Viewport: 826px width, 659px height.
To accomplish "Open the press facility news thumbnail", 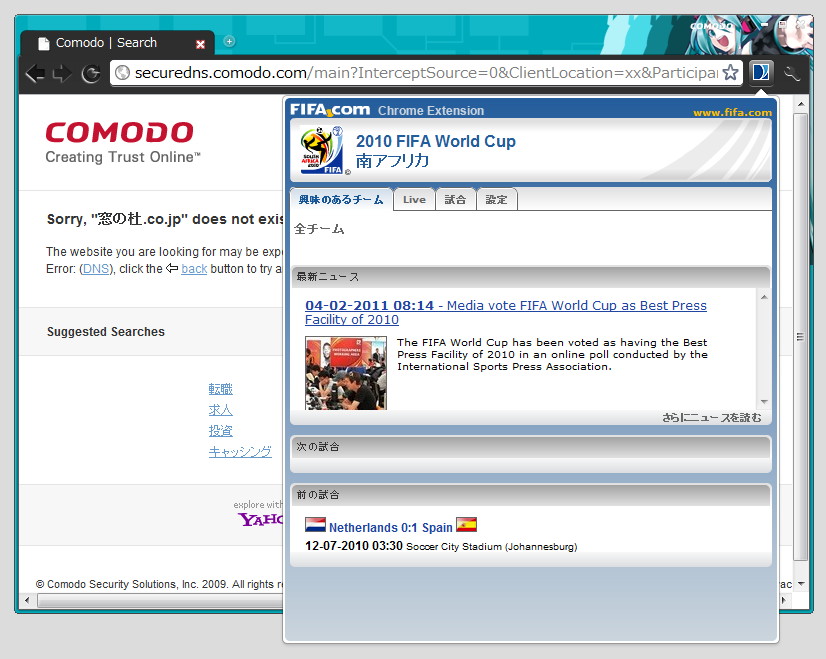I will click(x=346, y=373).
